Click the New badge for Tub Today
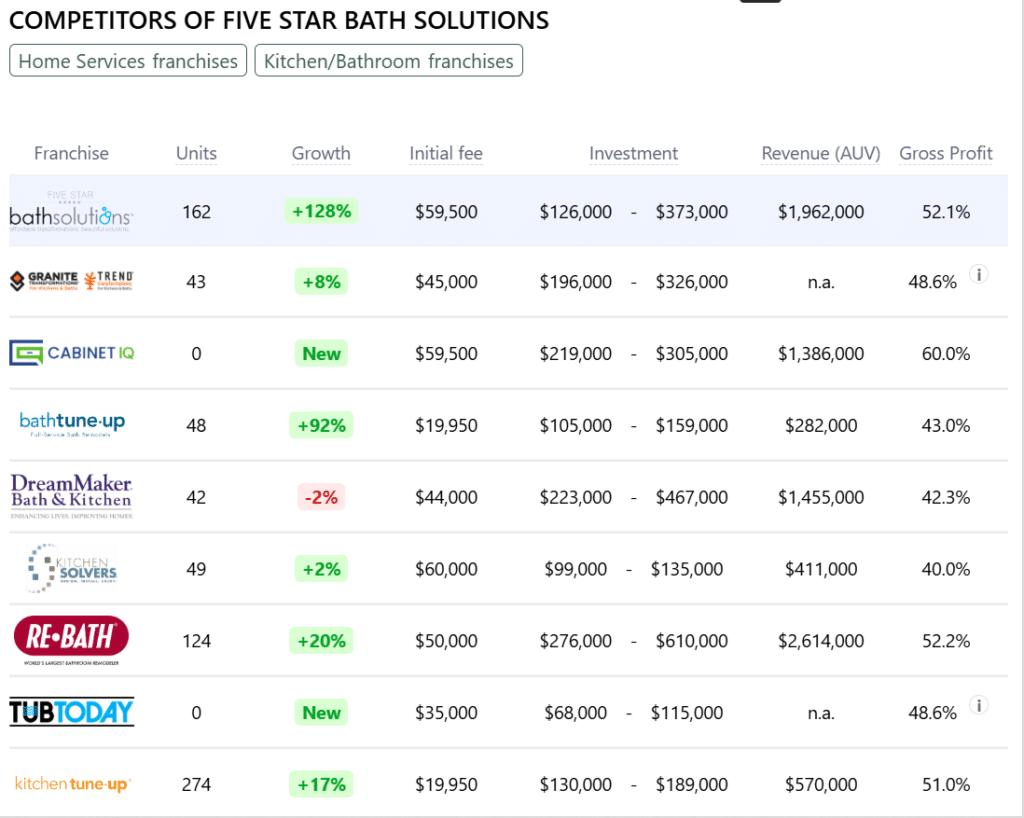Image resolution: width=1024 pixels, height=818 pixels. tap(321, 713)
